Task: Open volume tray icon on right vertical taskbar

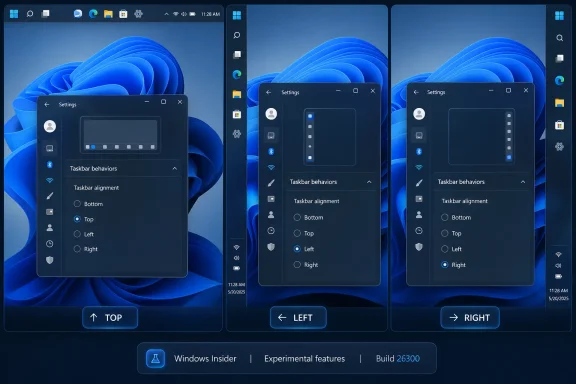Action: coord(558,265)
